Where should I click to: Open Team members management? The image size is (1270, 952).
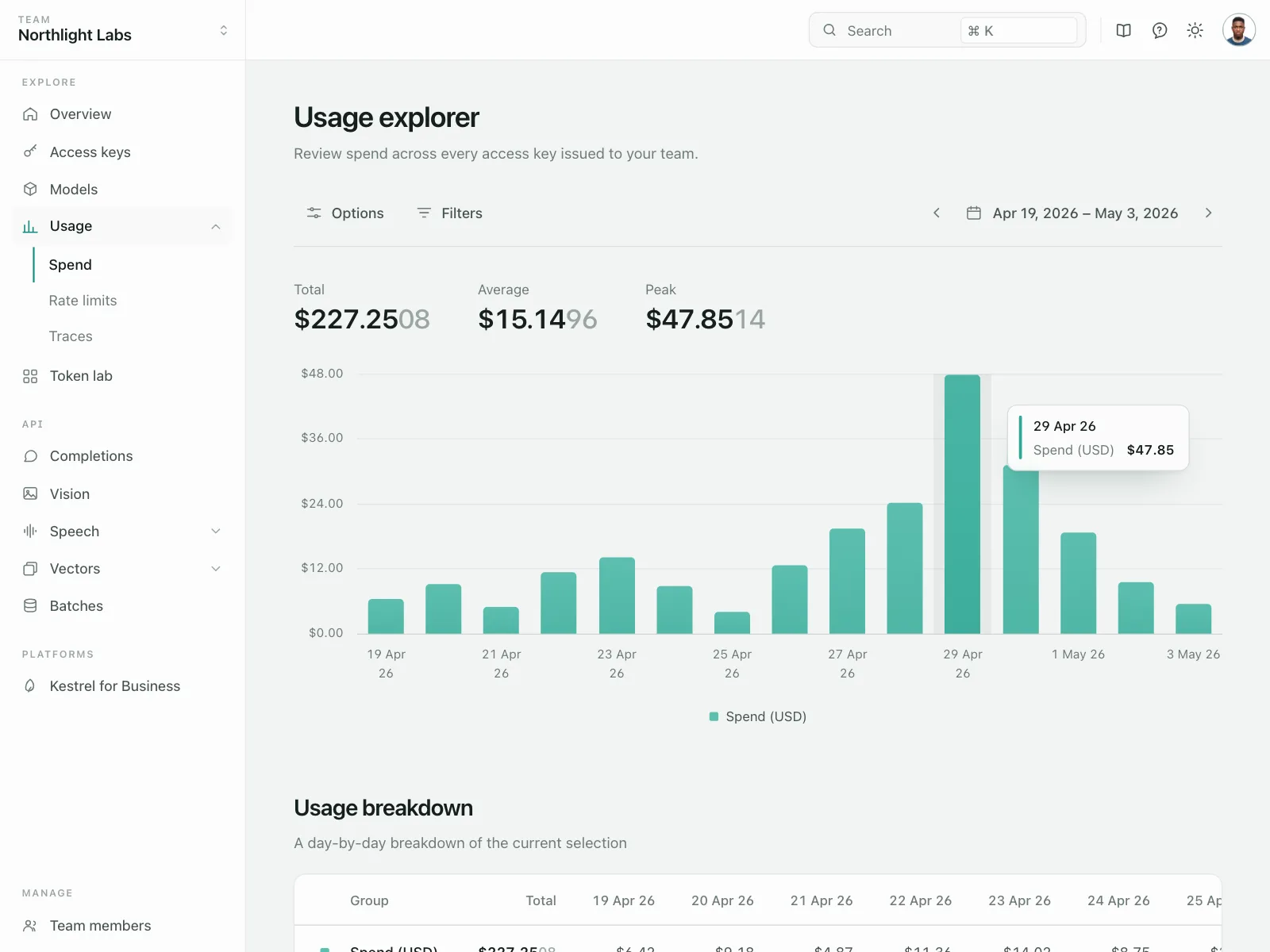click(x=123, y=925)
